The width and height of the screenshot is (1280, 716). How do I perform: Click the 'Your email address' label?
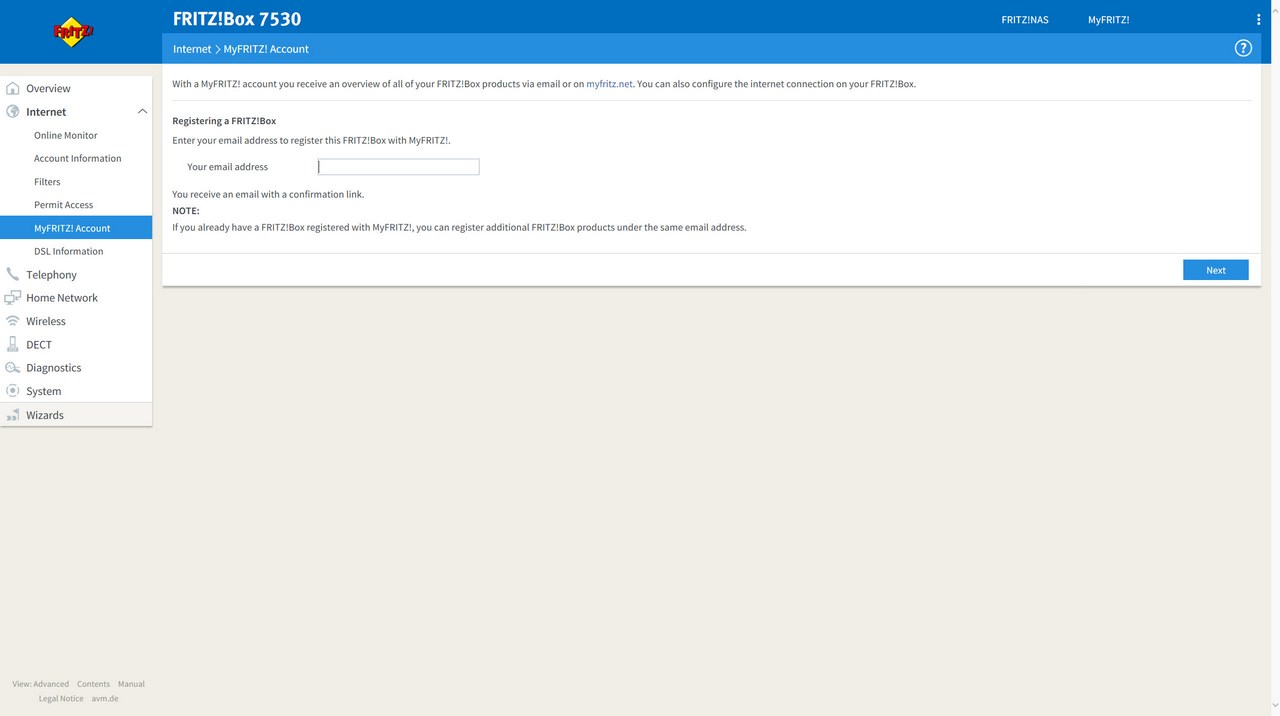(x=228, y=167)
